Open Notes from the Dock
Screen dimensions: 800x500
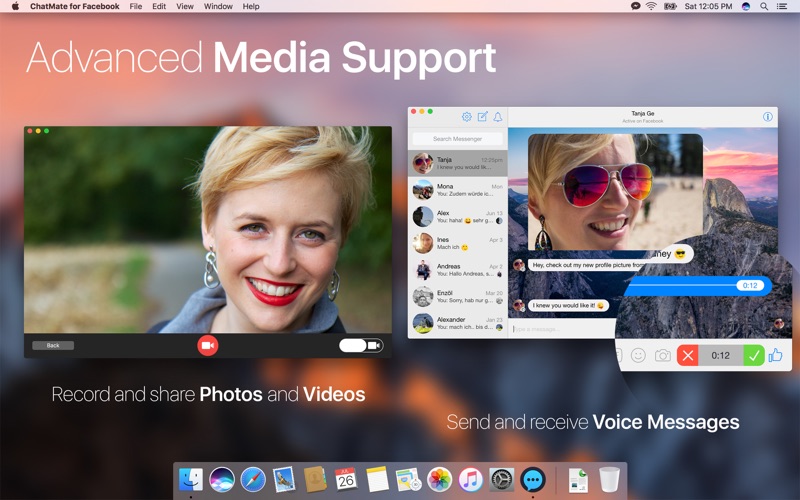click(x=377, y=480)
